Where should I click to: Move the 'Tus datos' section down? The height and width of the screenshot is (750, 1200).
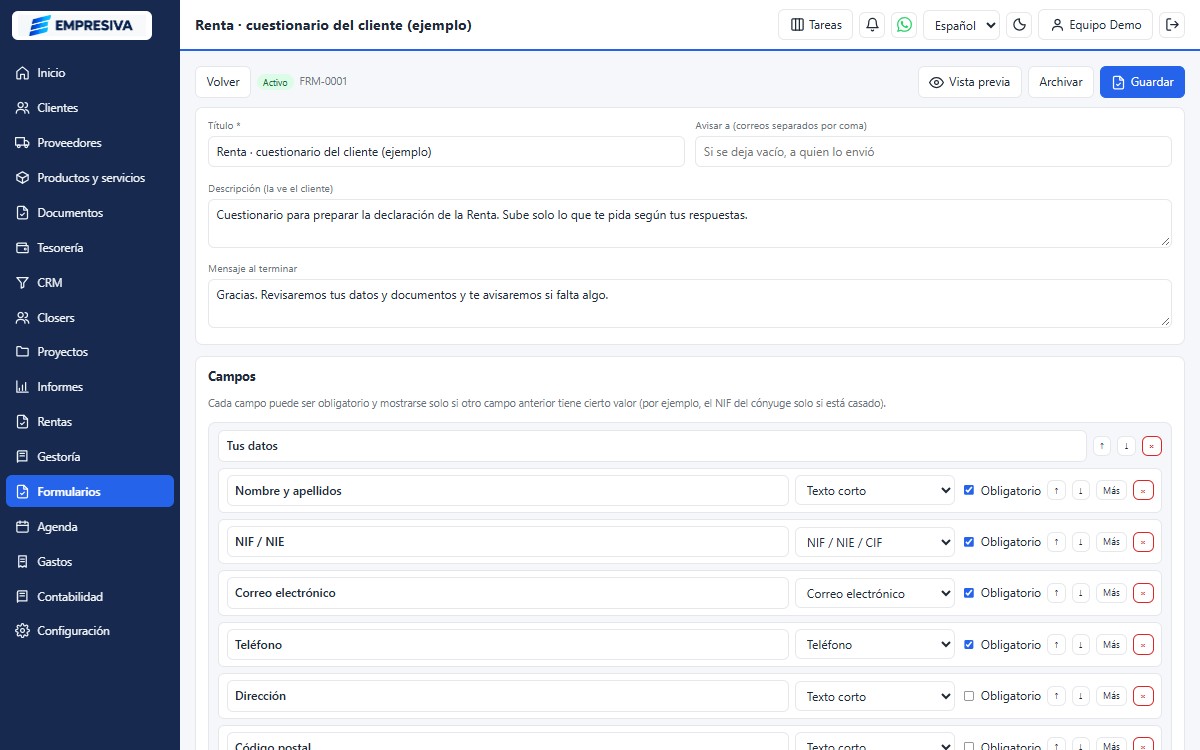pyautogui.click(x=1126, y=446)
